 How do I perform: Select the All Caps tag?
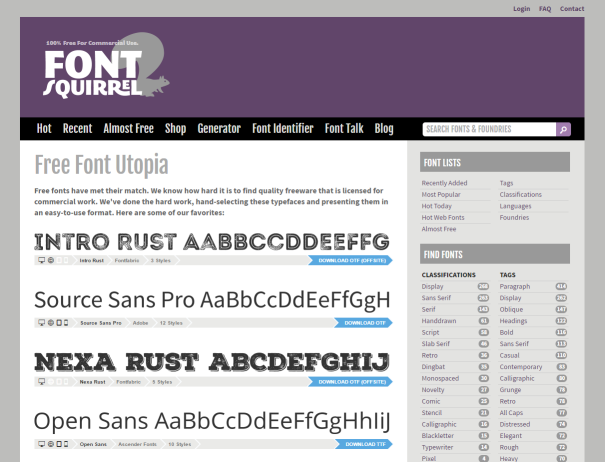pos(511,413)
